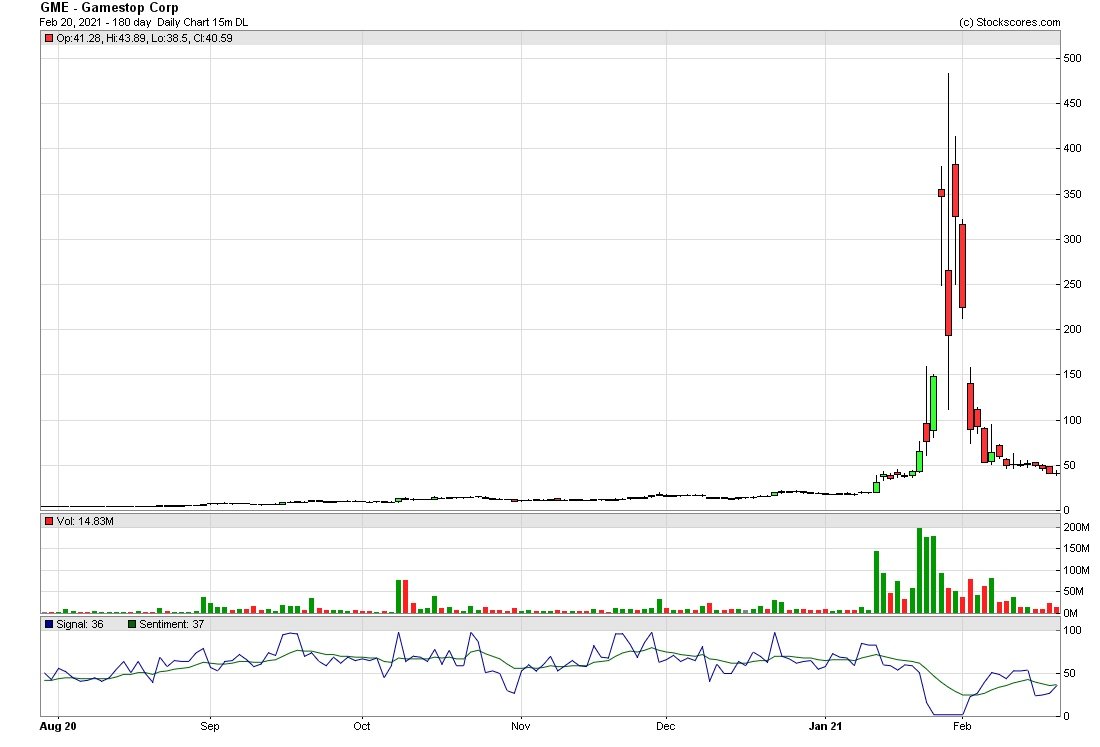
Task: Click the 50M volume axis label
Action: click(1073, 591)
